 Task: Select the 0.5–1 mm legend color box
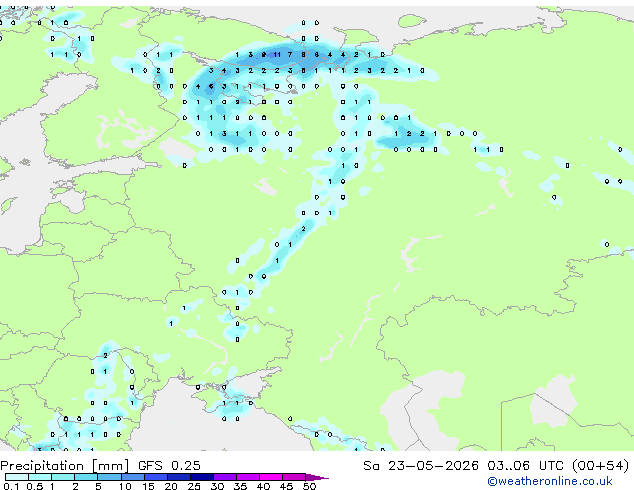click(x=40, y=477)
